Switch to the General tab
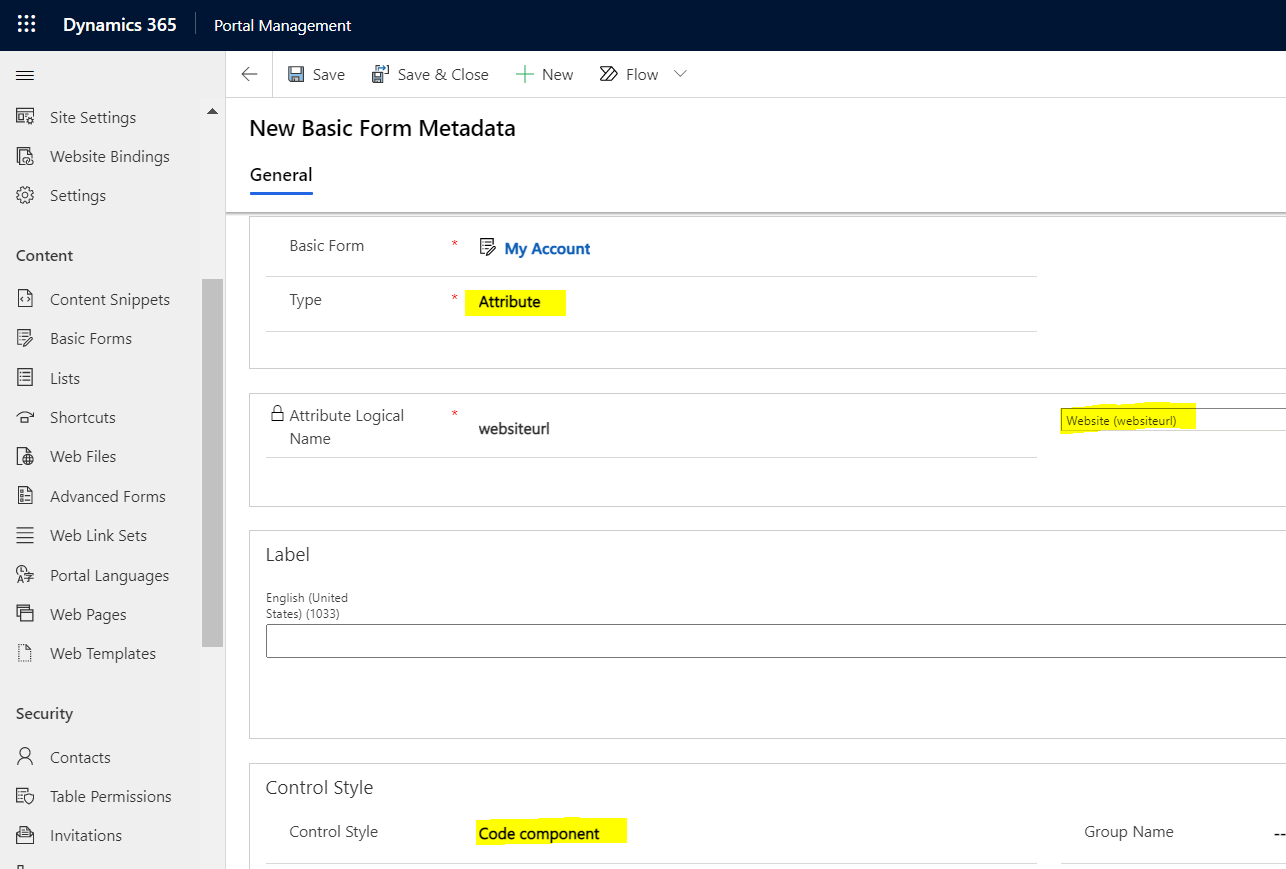1286x869 pixels. click(281, 175)
